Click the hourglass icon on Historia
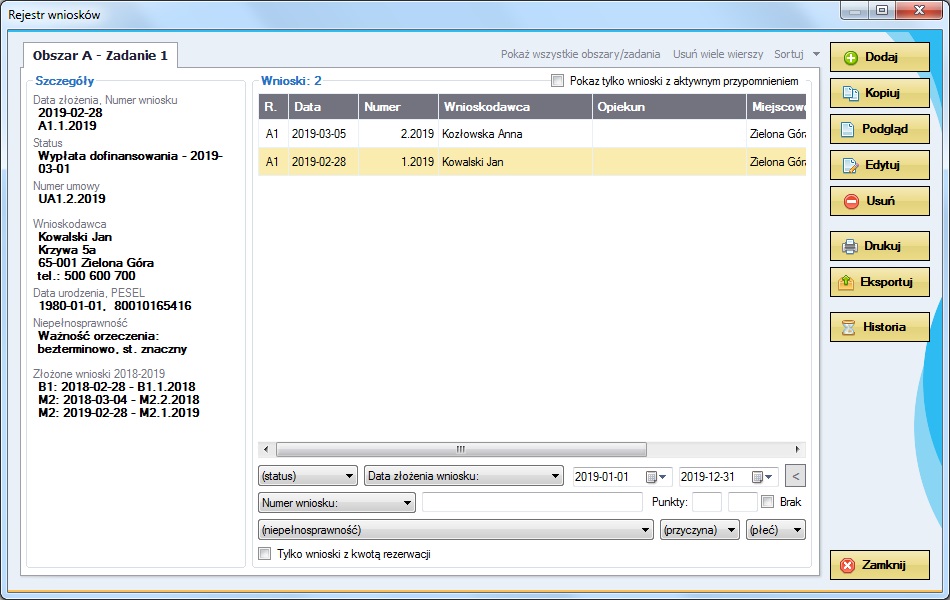Screen dimensions: 950x600 848,327
